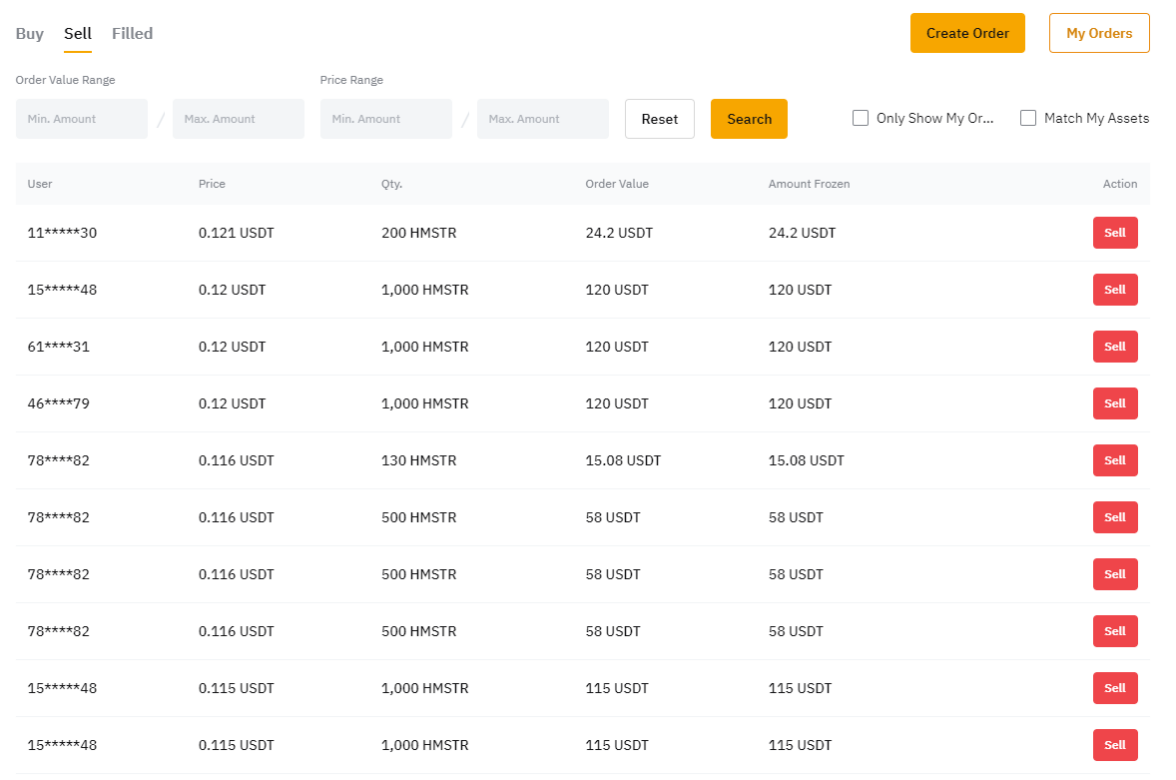
Task: Sell to user 61****31 order
Action: coord(1114,347)
